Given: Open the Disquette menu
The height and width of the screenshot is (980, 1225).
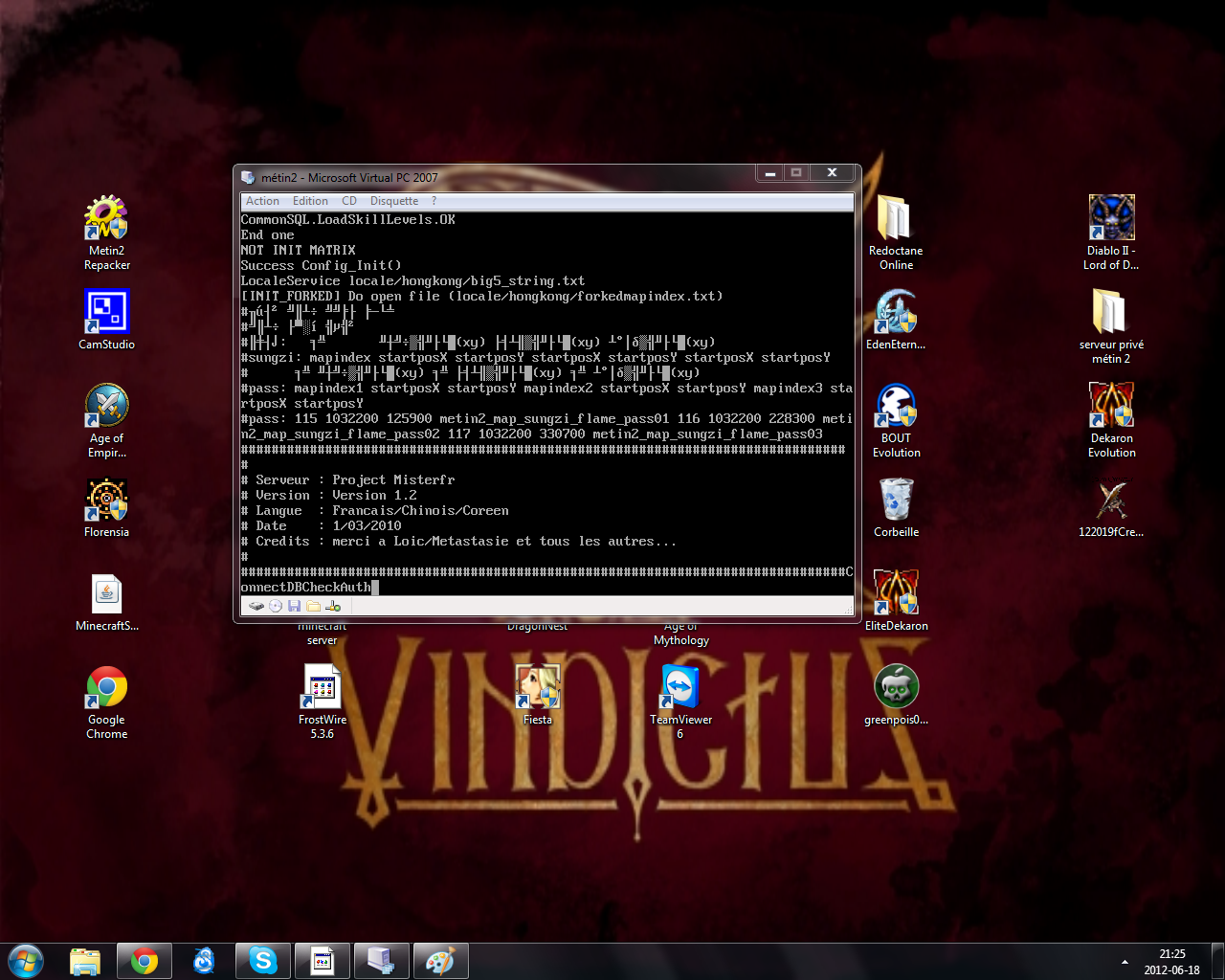Looking at the screenshot, I should pyautogui.click(x=394, y=201).
